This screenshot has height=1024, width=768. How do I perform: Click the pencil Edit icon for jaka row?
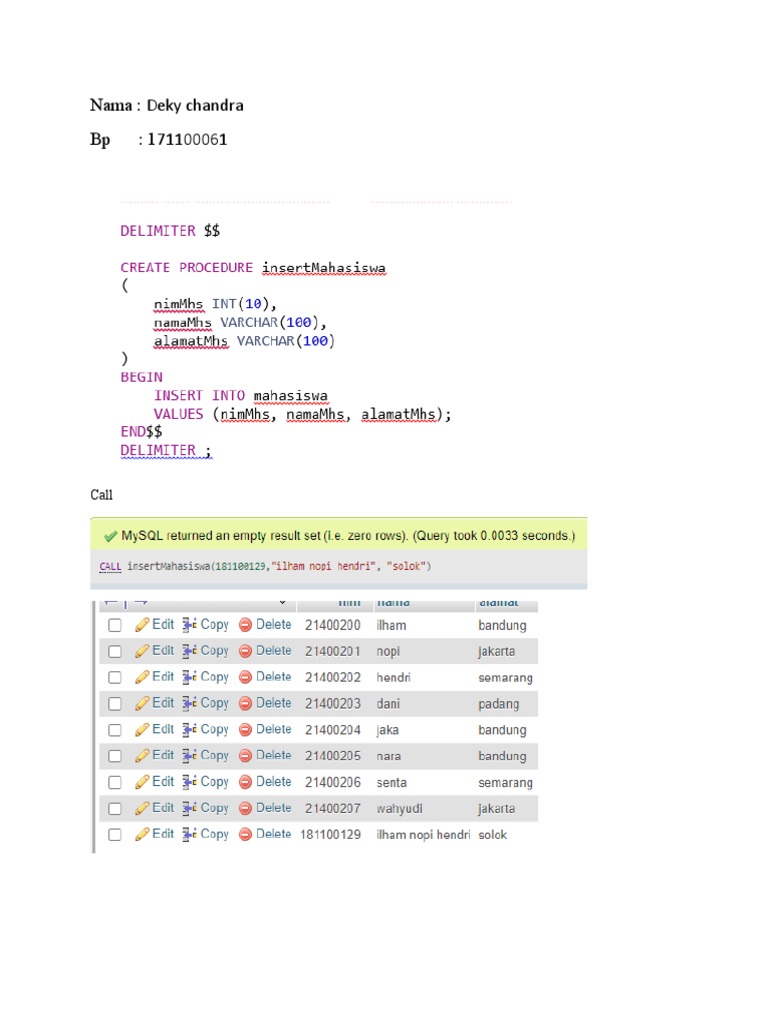coord(142,729)
